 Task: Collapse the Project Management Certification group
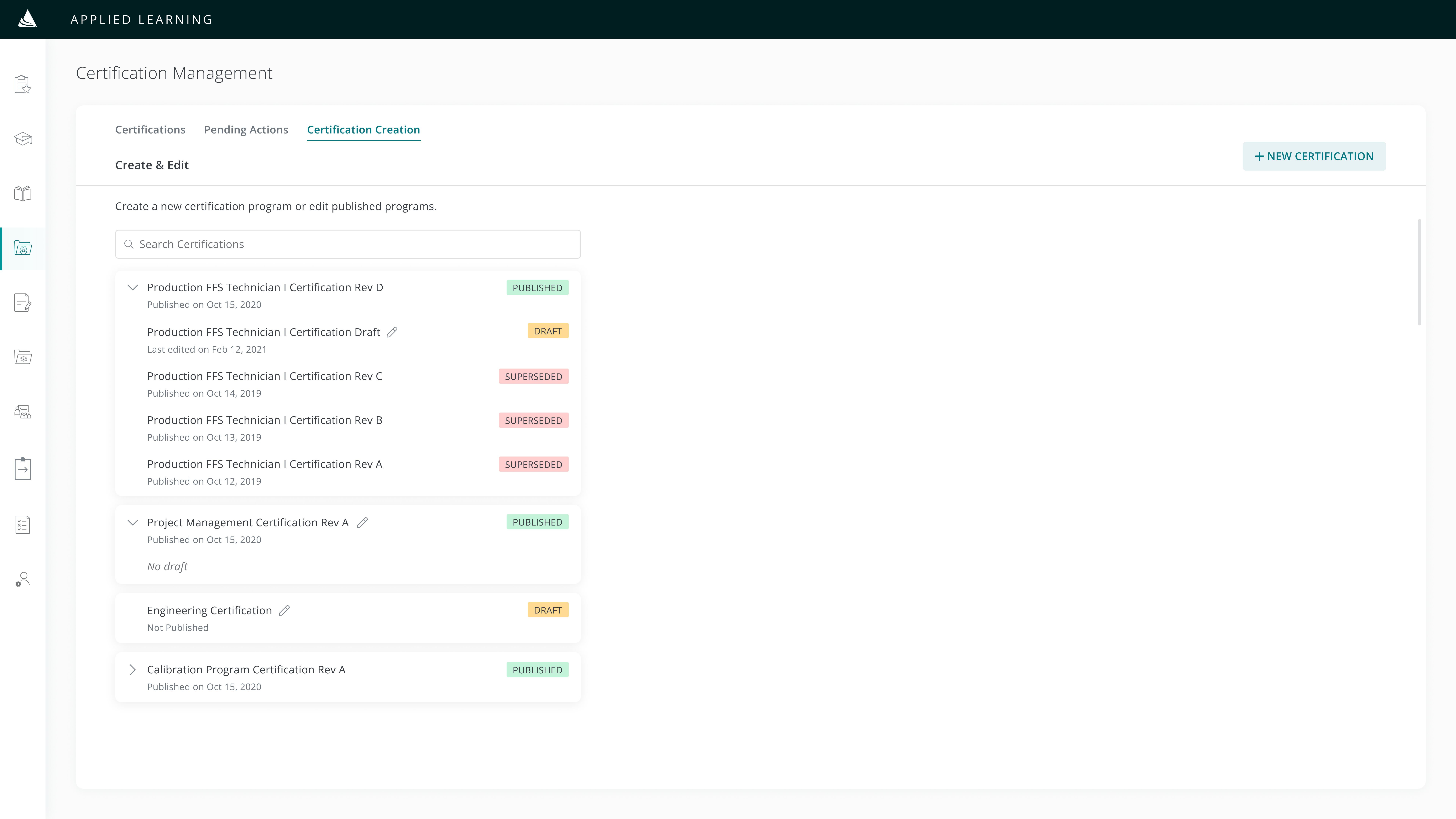click(x=132, y=522)
